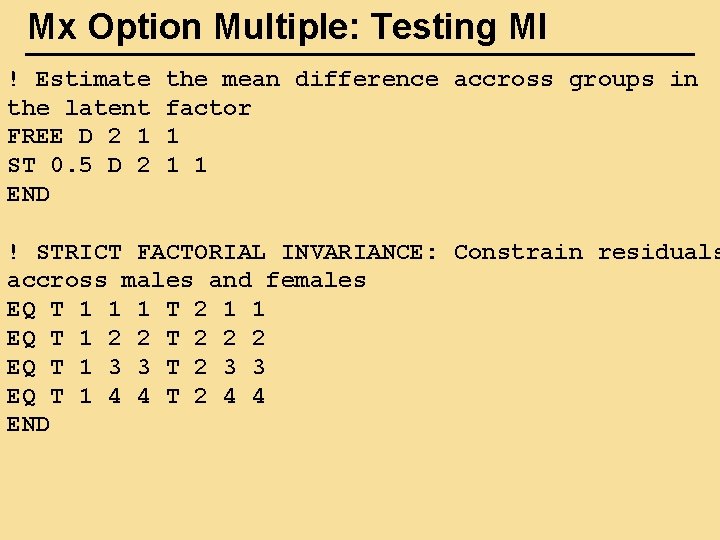Click the word "STRICT" in the second comment
Screen dimensions: 720x540
(79, 252)
